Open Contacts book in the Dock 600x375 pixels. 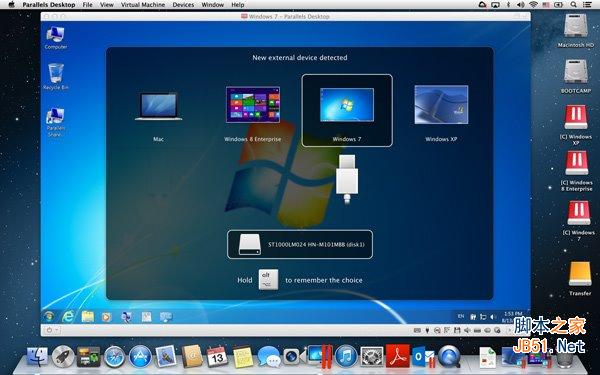pos(192,356)
